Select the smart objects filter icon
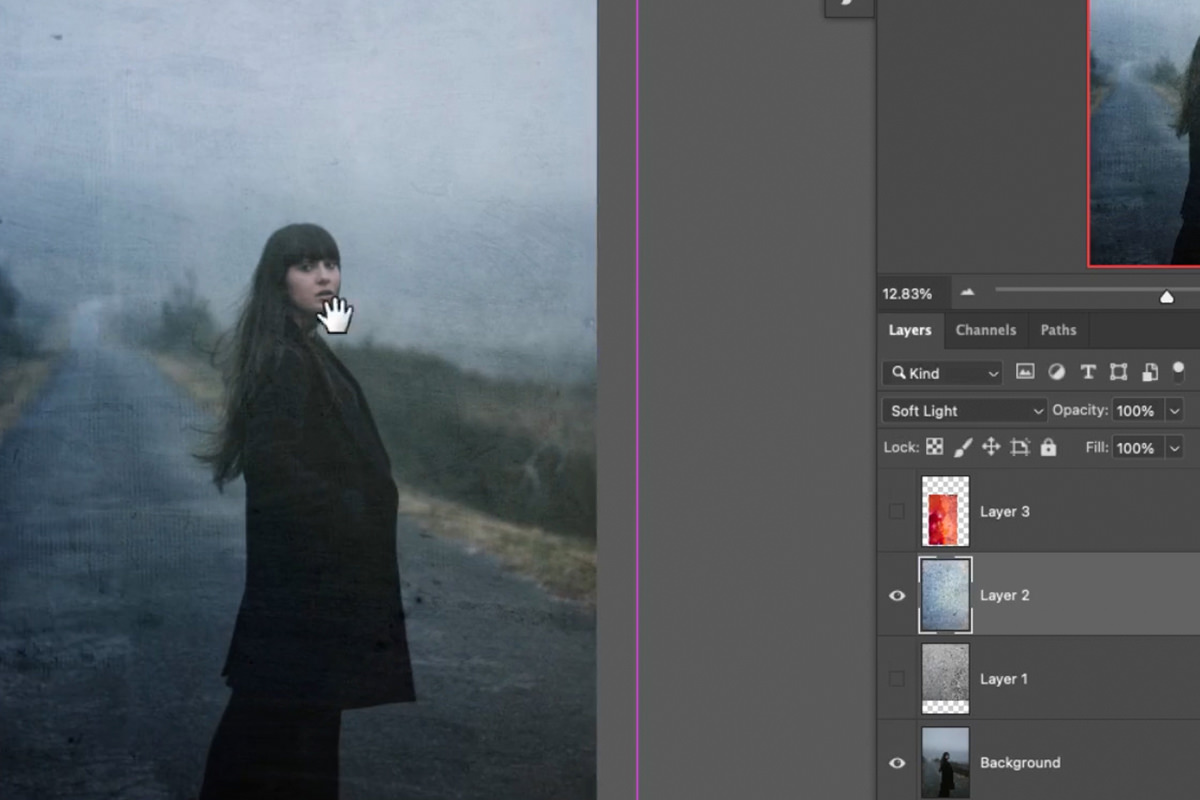1200x800 pixels. click(1150, 372)
